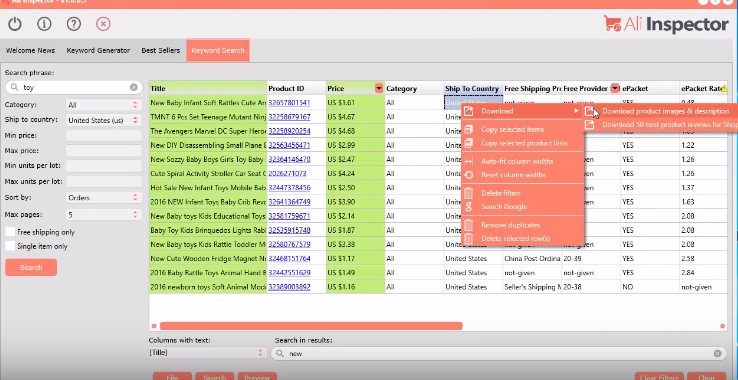The height and width of the screenshot is (380, 738).
Task: Click the Remove duplicates trash icon
Action: coord(468,225)
